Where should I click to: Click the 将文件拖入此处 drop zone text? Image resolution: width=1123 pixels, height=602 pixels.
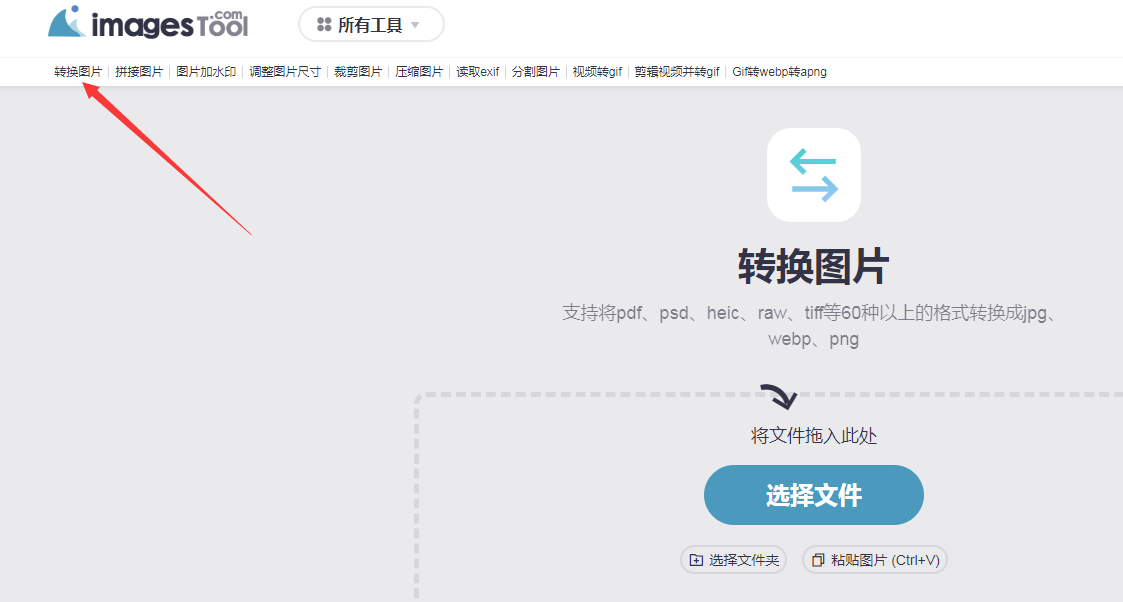pos(814,436)
